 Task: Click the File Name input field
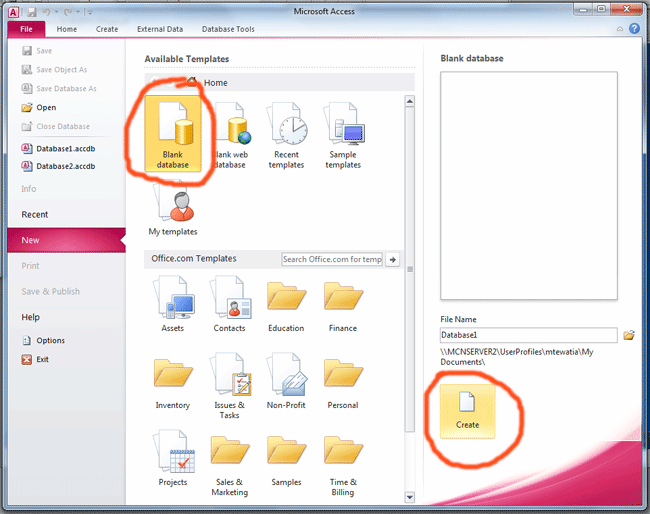tap(529, 335)
